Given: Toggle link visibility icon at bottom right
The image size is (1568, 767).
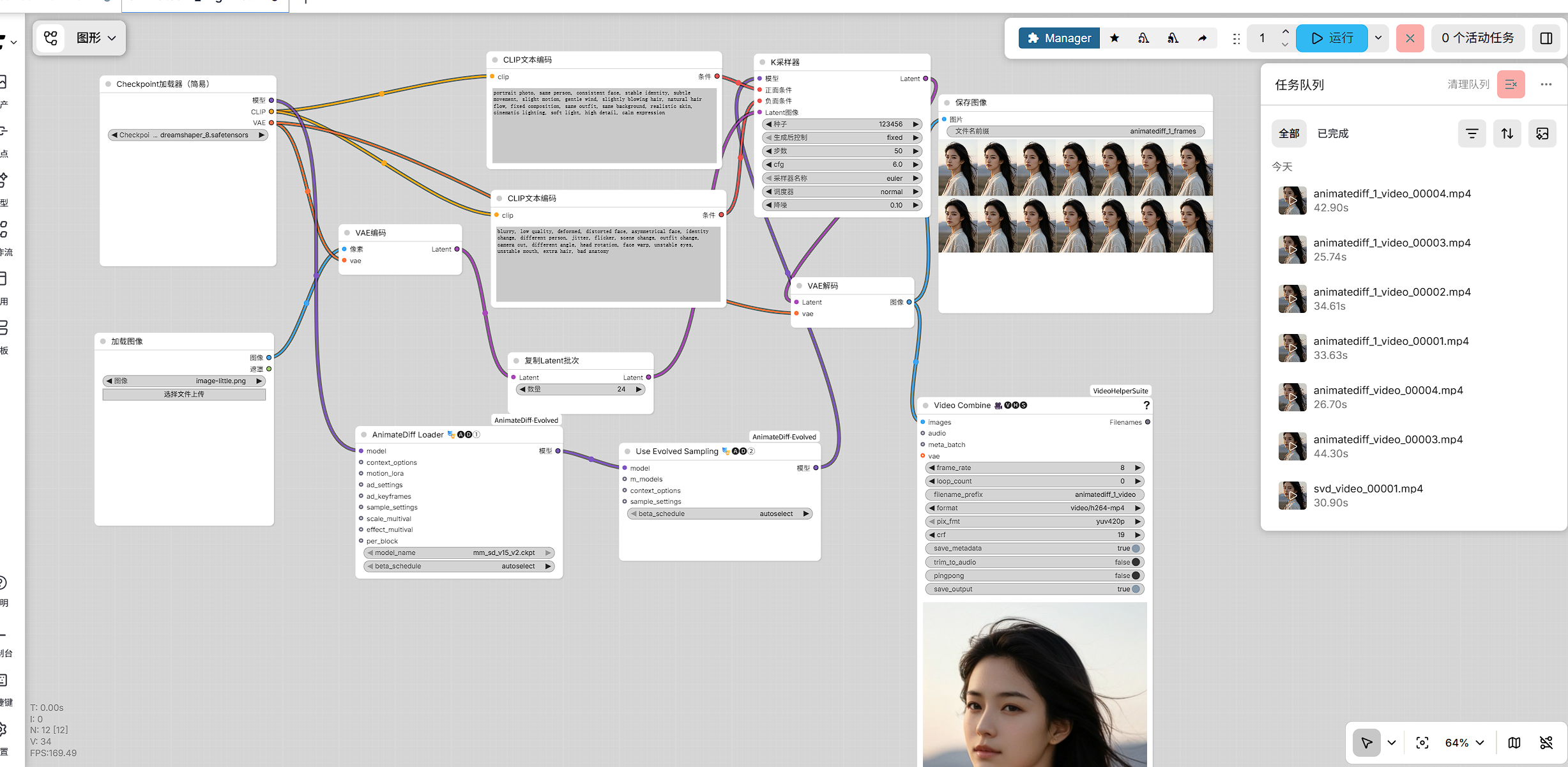Looking at the screenshot, I should [x=1546, y=743].
